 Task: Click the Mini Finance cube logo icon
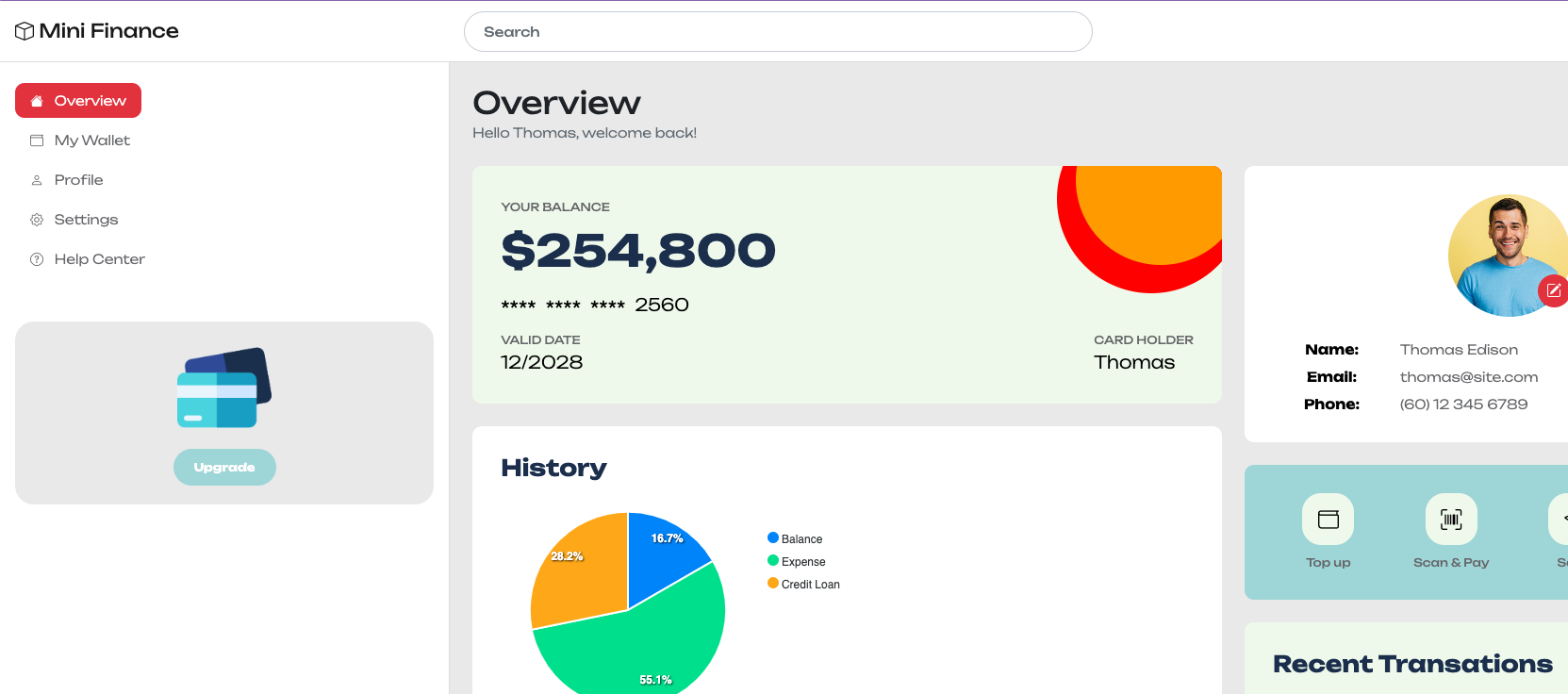click(25, 31)
